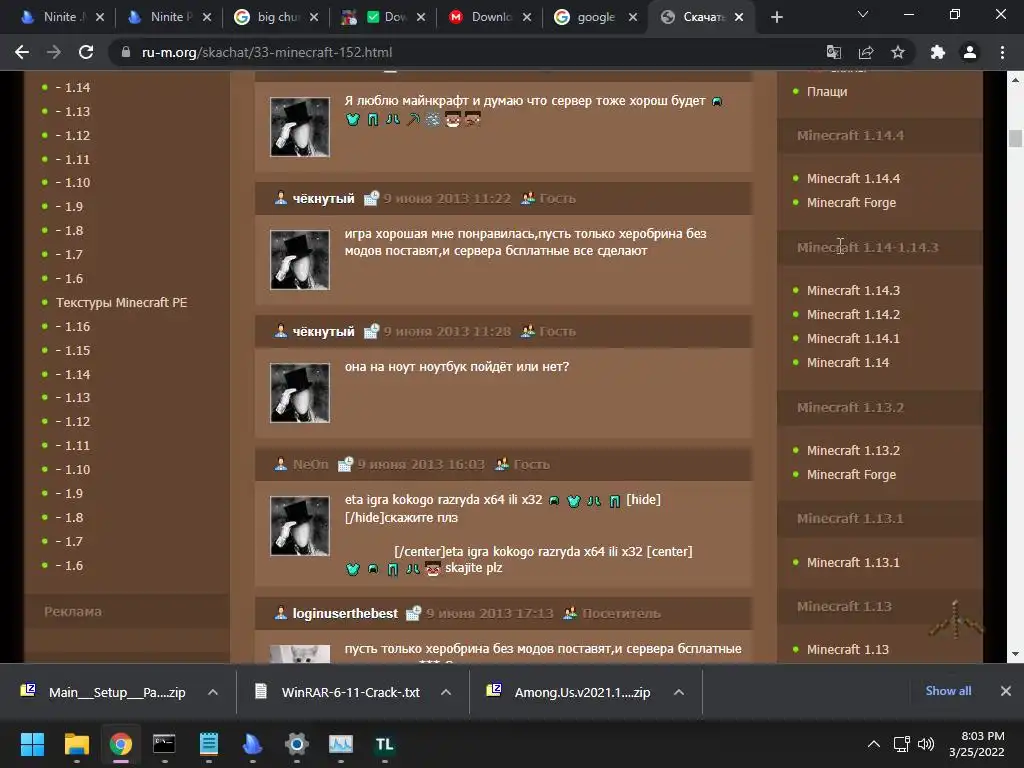
Task: Open the Ninite blue icon in taskbar
Action: (253, 744)
